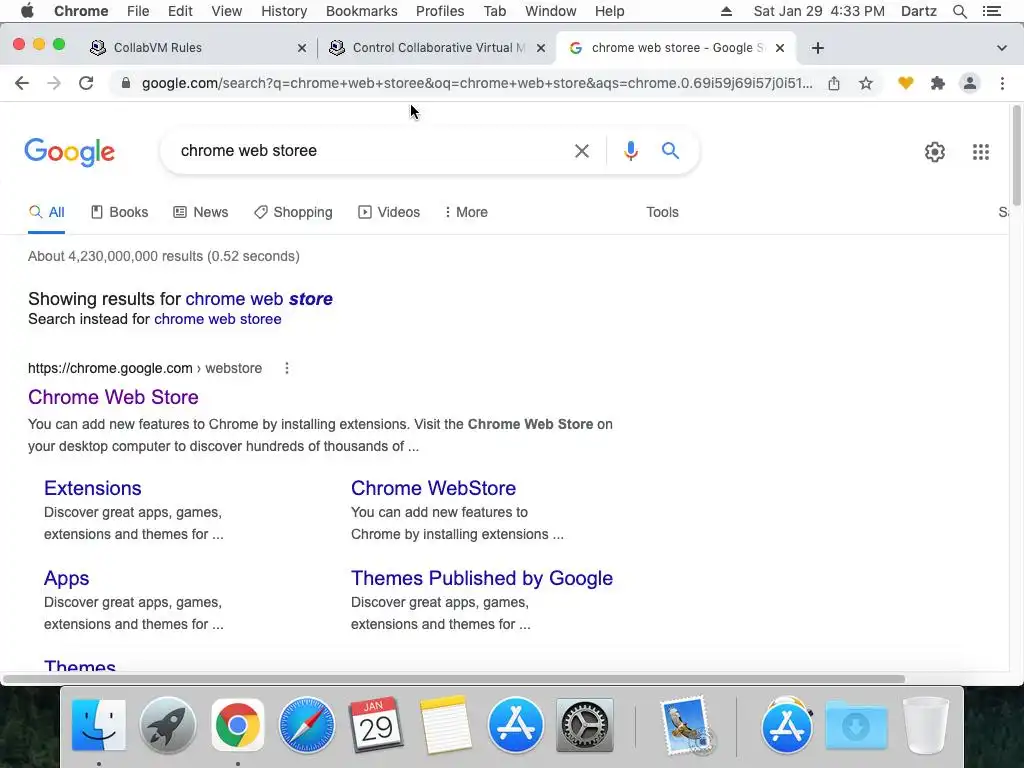Click the corrected chrome web store link

click(x=259, y=299)
